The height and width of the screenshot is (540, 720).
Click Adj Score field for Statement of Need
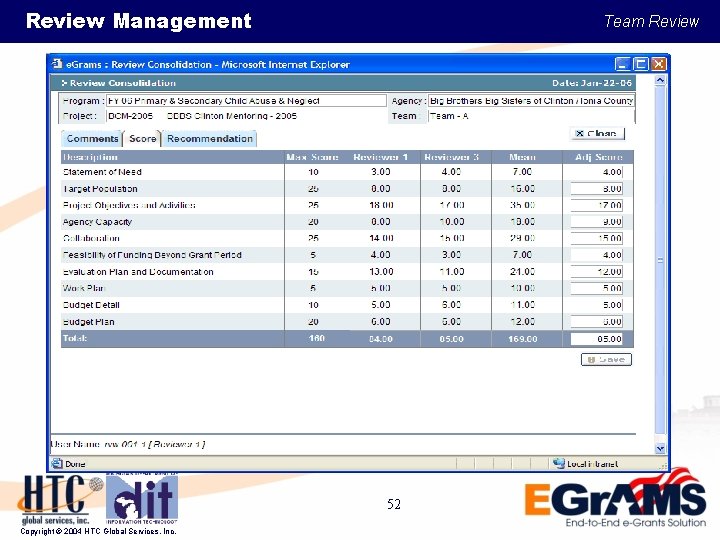596,172
